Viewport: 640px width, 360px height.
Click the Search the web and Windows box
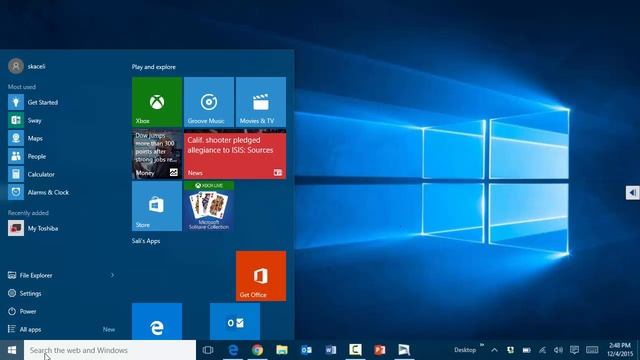click(110, 350)
